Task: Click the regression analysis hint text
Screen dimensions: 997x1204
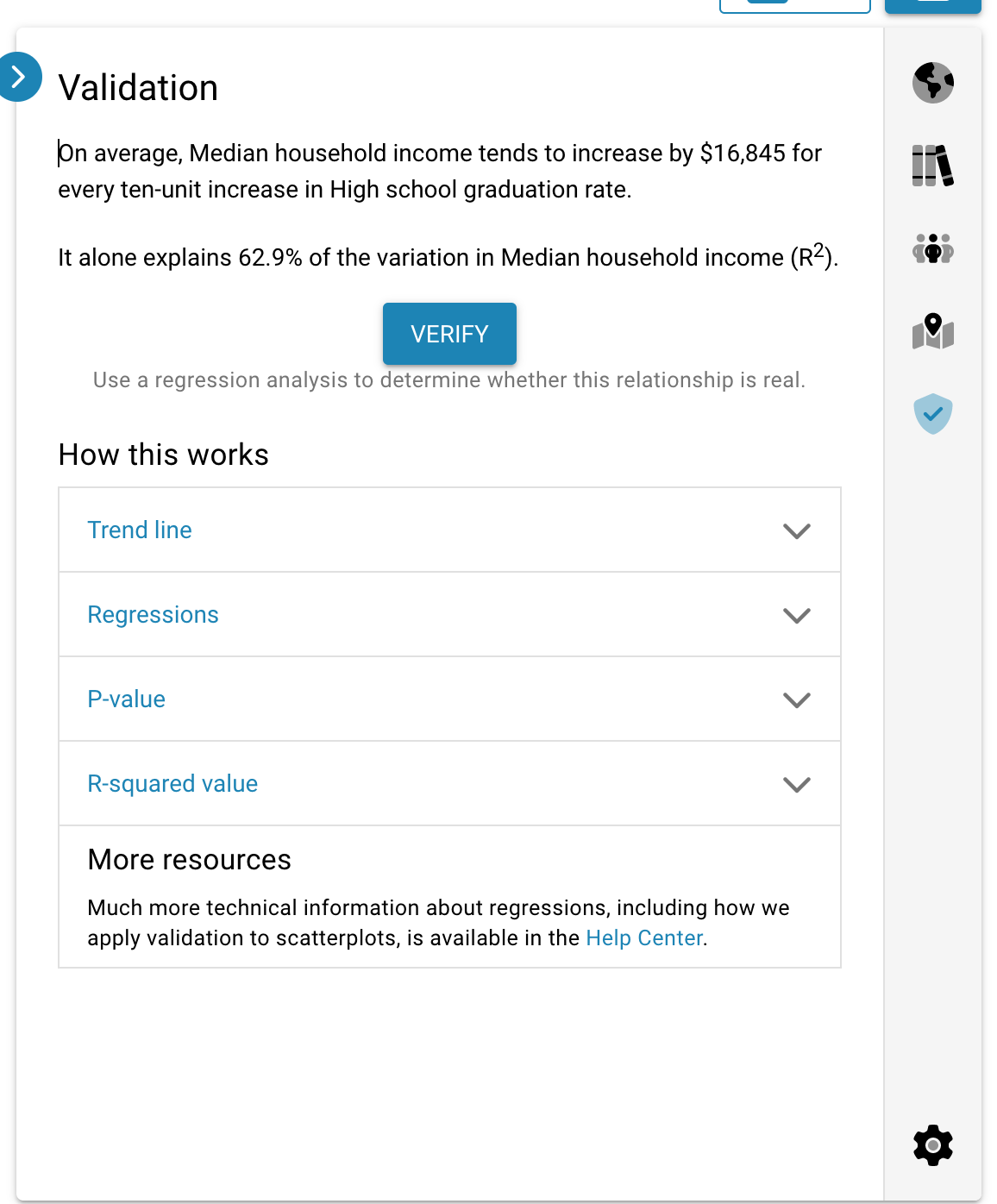Action: tap(448, 380)
